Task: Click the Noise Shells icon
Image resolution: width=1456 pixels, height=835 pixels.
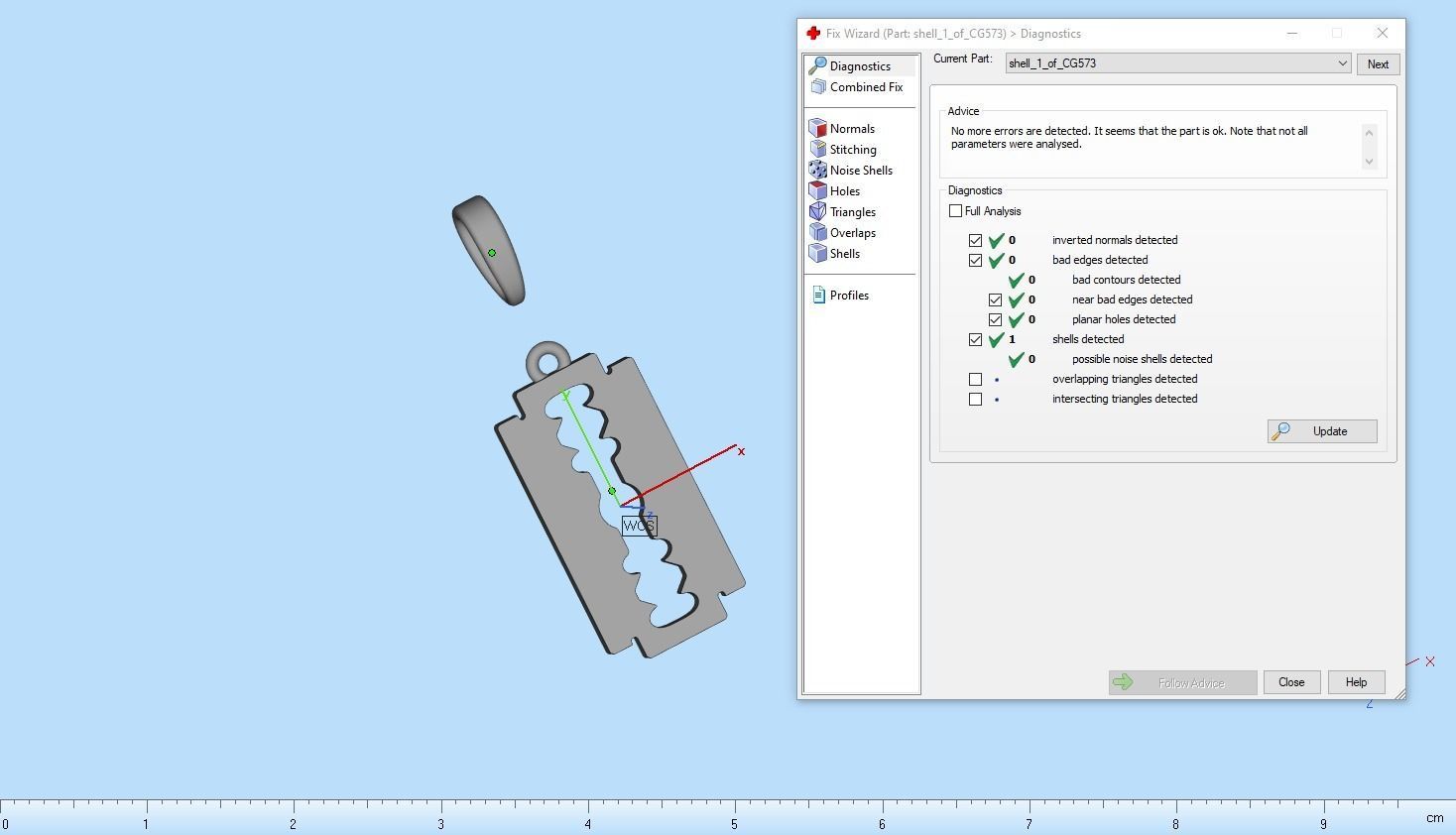Action: pyautogui.click(x=818, y=171)
